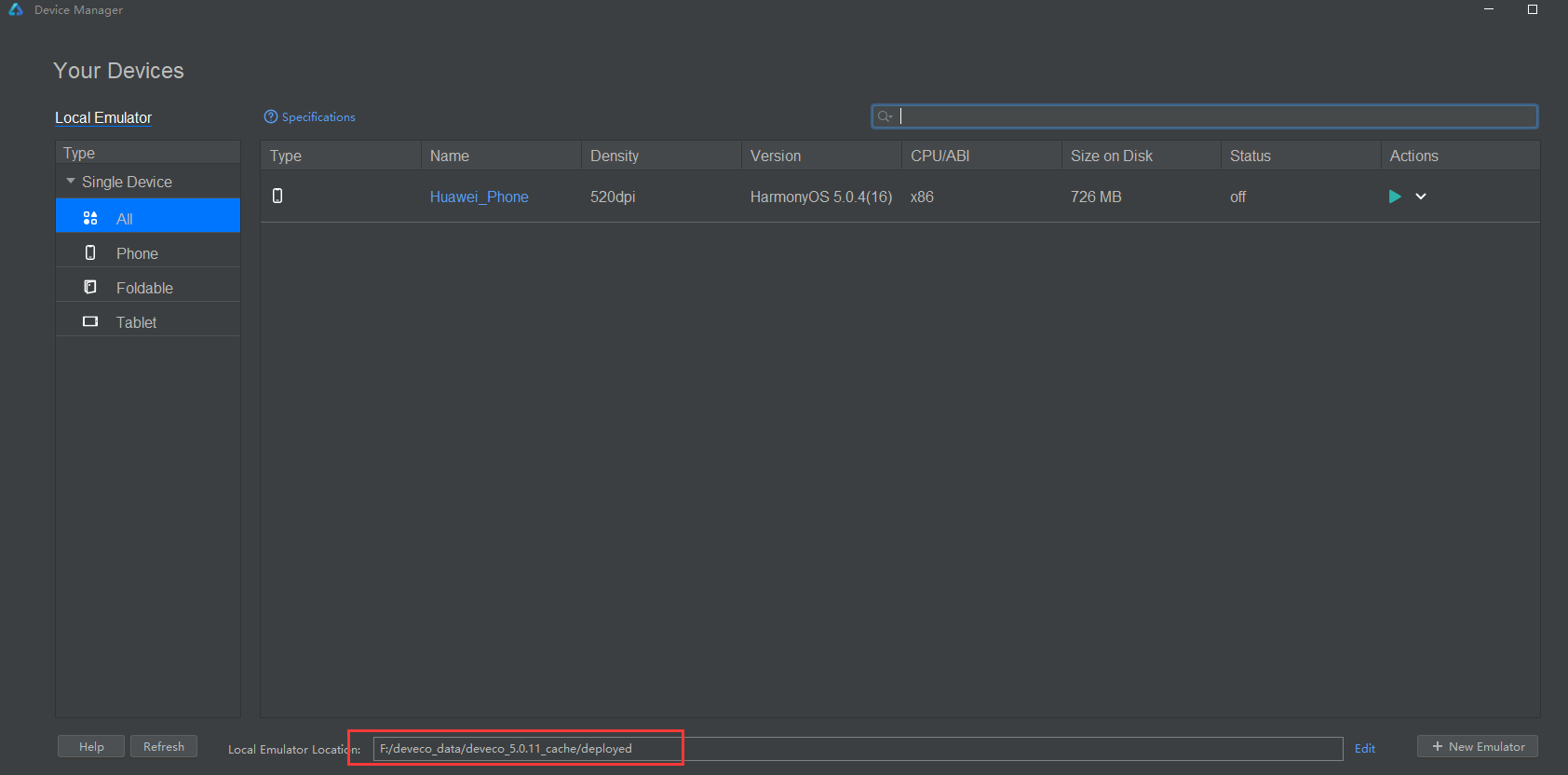1568x775 pixels.
Task: Click the Specifications help circle icon
Action: click(271, 116)
